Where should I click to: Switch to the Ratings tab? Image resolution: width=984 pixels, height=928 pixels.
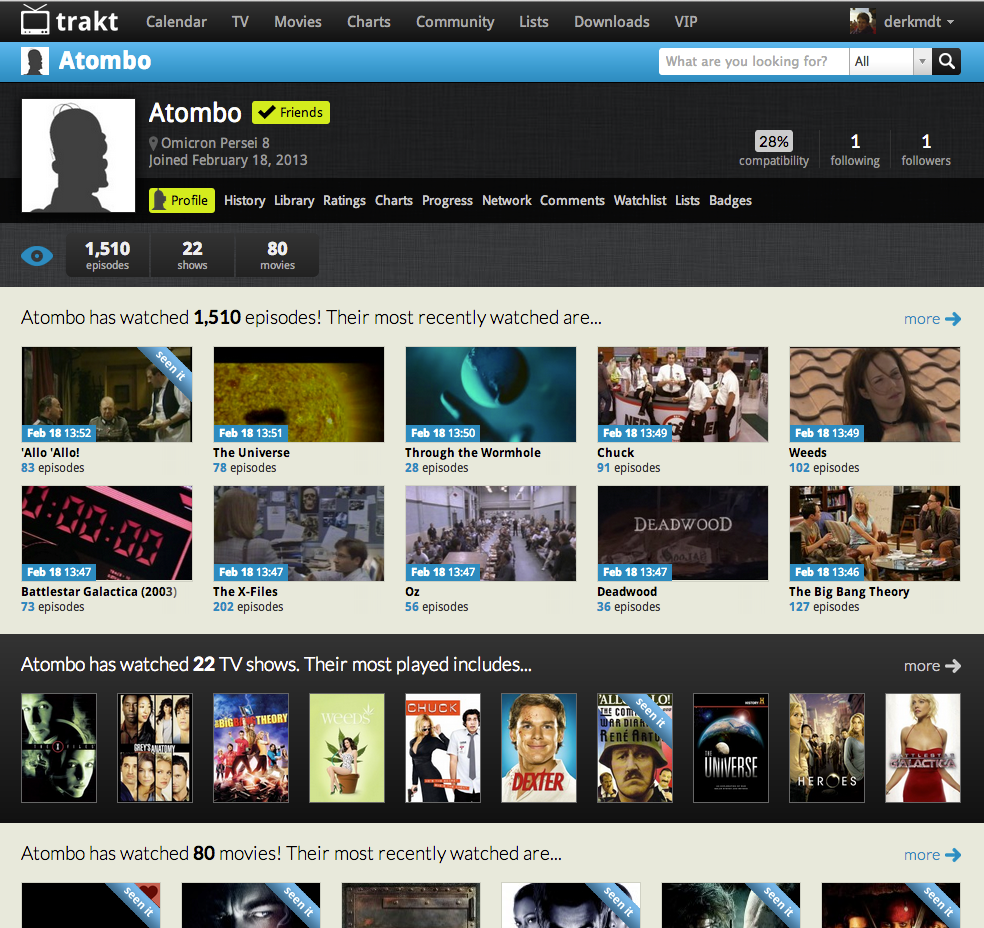pyautogui.click(x=345, y=201)
